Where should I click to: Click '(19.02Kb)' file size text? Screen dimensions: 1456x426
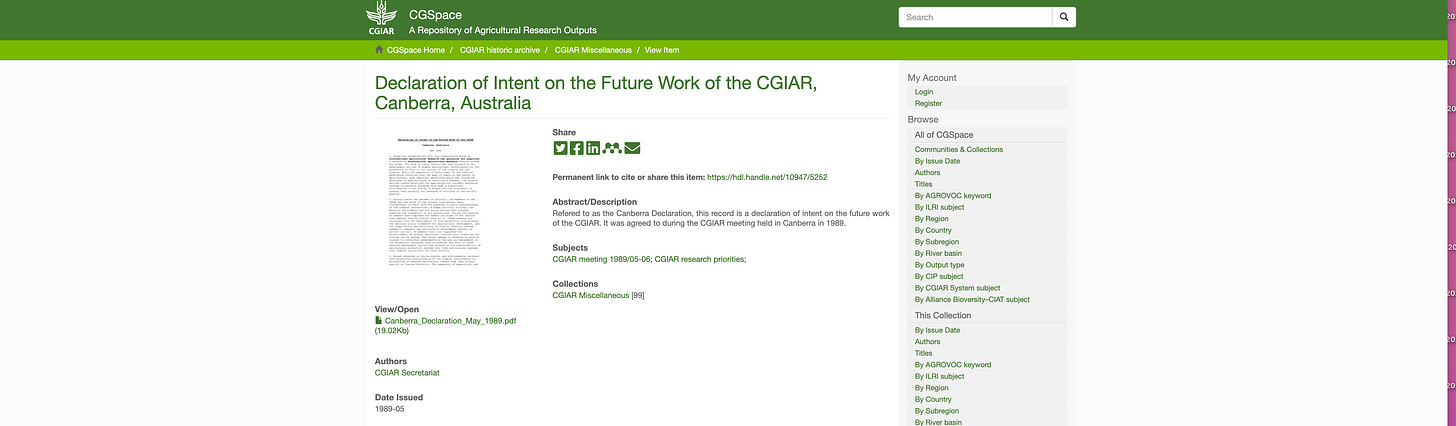[x=391, y=330]
